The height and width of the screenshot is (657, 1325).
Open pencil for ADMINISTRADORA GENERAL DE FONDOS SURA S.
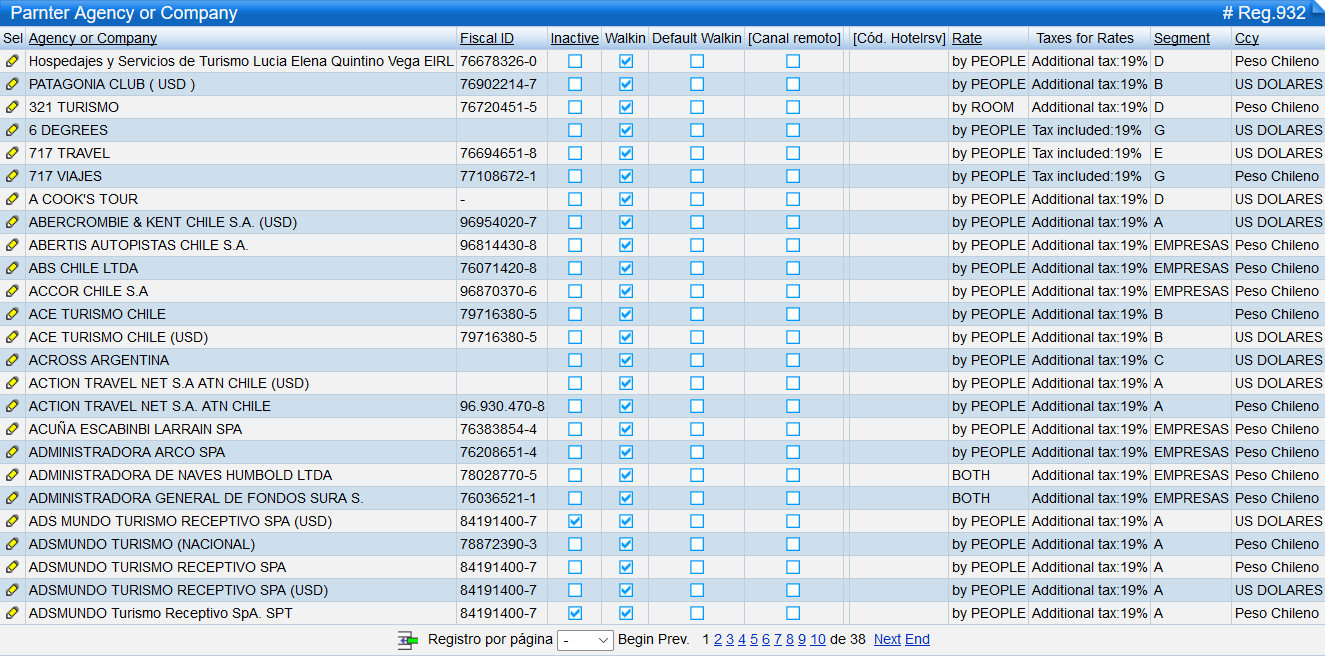click(x=12, y=498)
